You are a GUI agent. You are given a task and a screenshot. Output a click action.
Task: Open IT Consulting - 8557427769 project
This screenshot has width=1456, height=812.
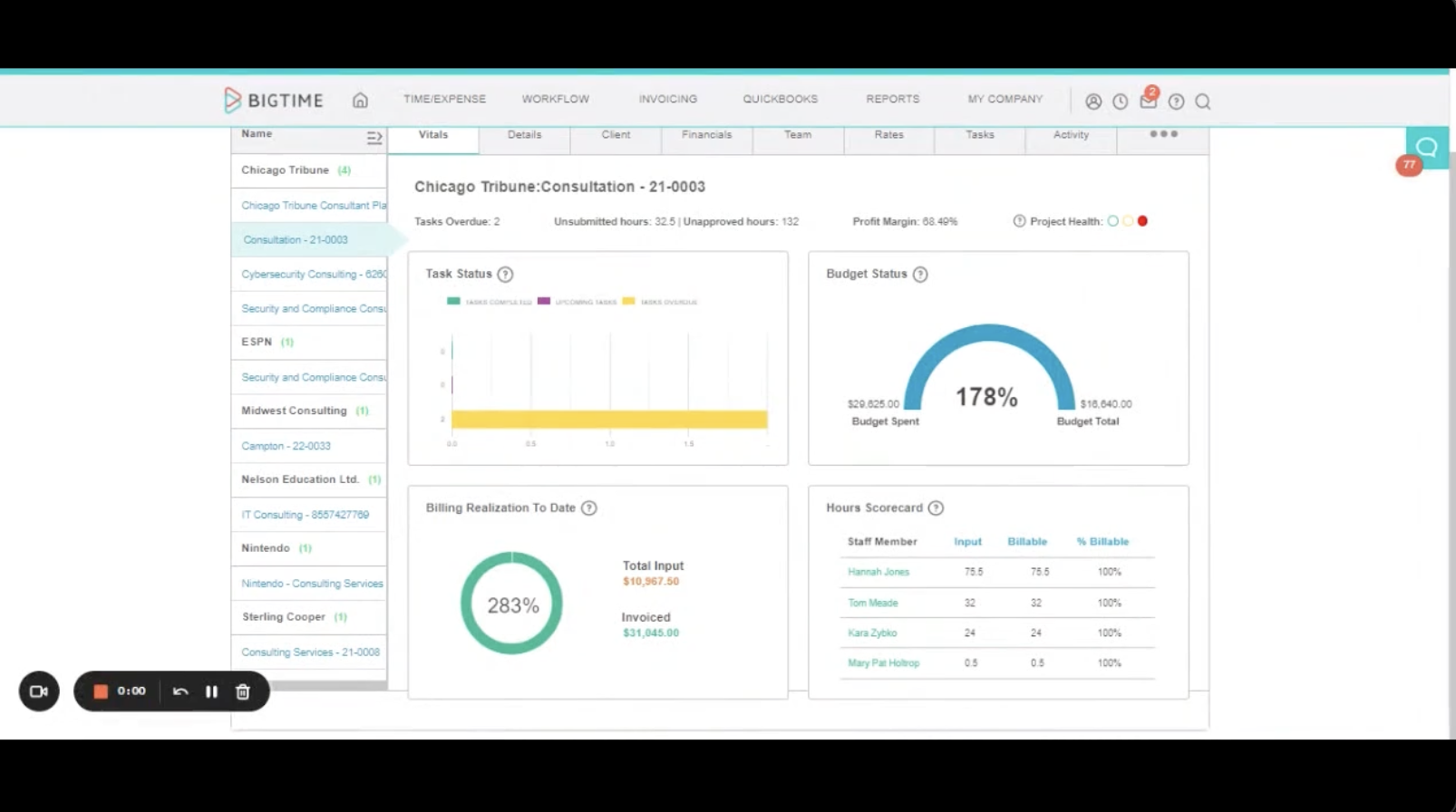click(305, 515)
